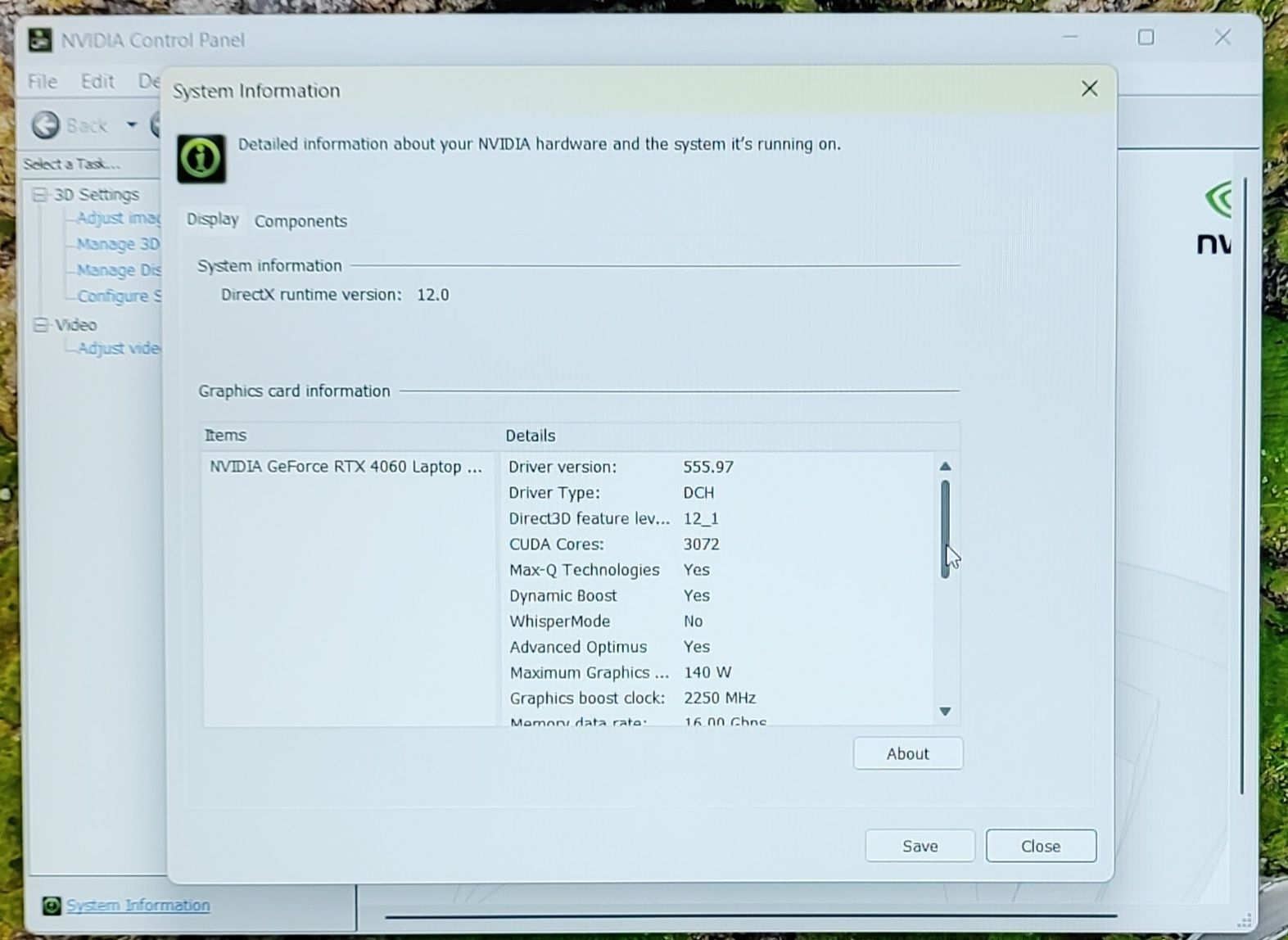Click scroll up arrow in Details list

(945, 467)
